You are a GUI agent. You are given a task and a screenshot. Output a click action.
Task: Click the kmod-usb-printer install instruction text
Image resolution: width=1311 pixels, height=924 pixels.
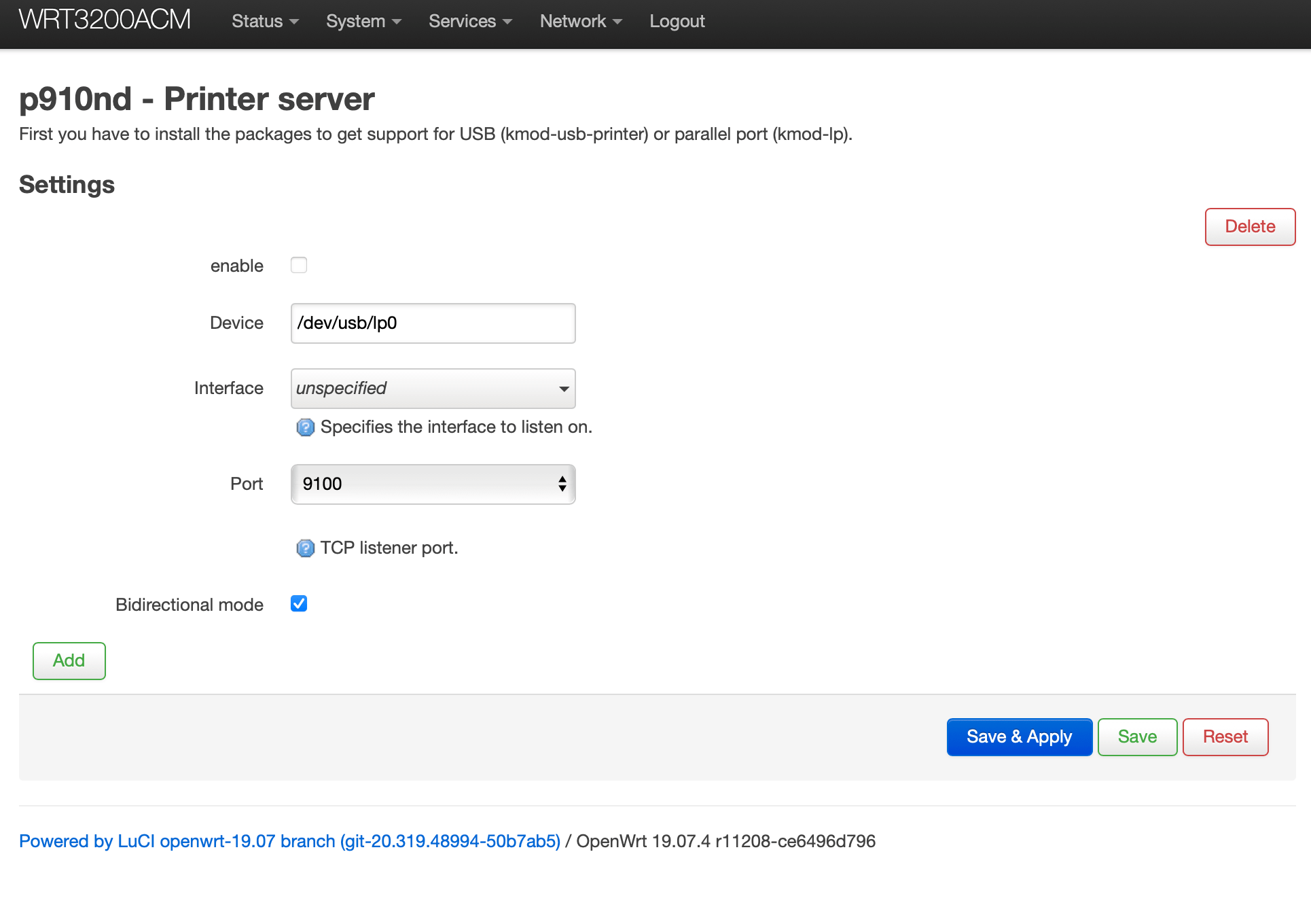tap(436, 135)
